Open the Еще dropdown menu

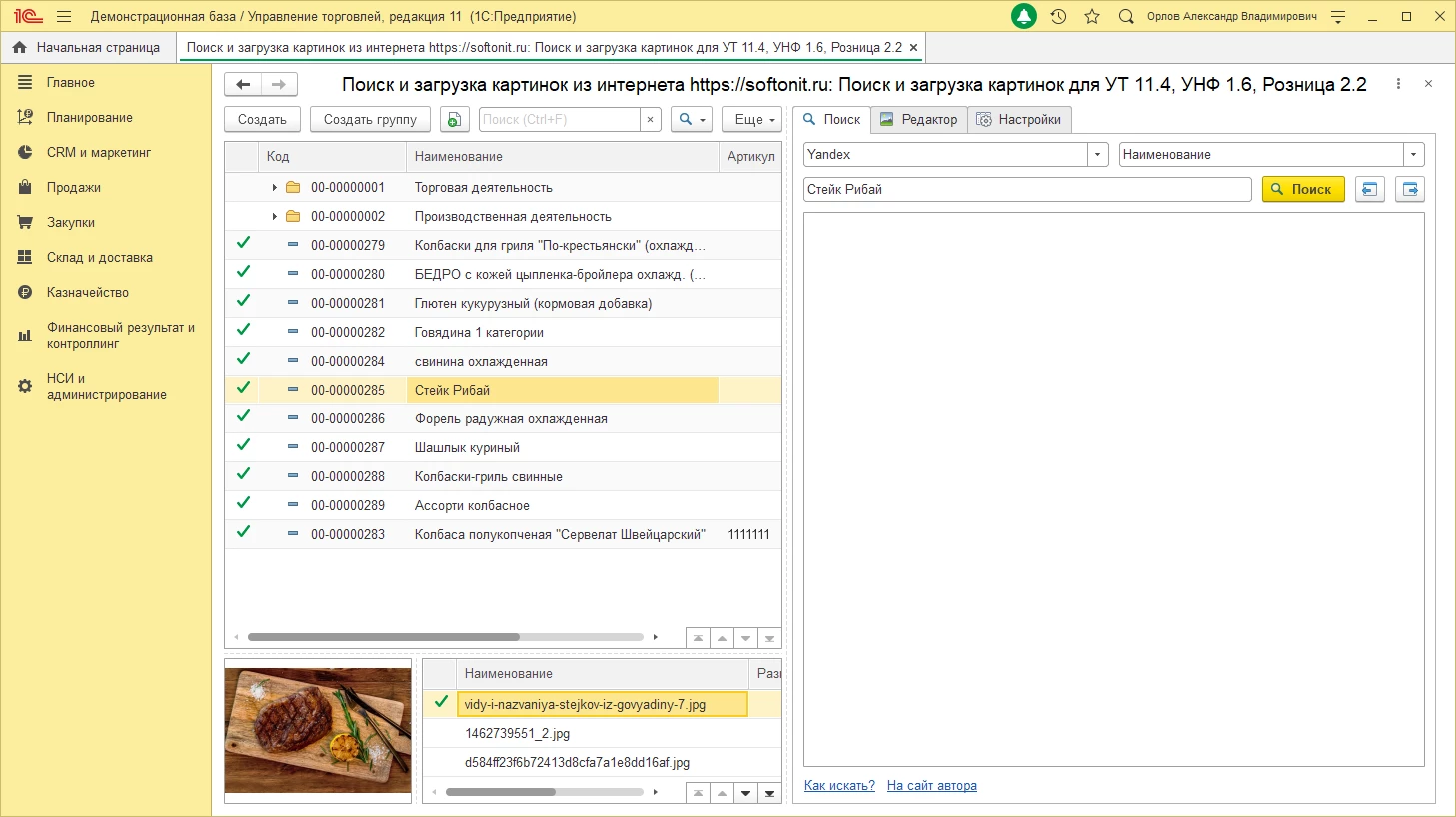(x=750, y=119)
